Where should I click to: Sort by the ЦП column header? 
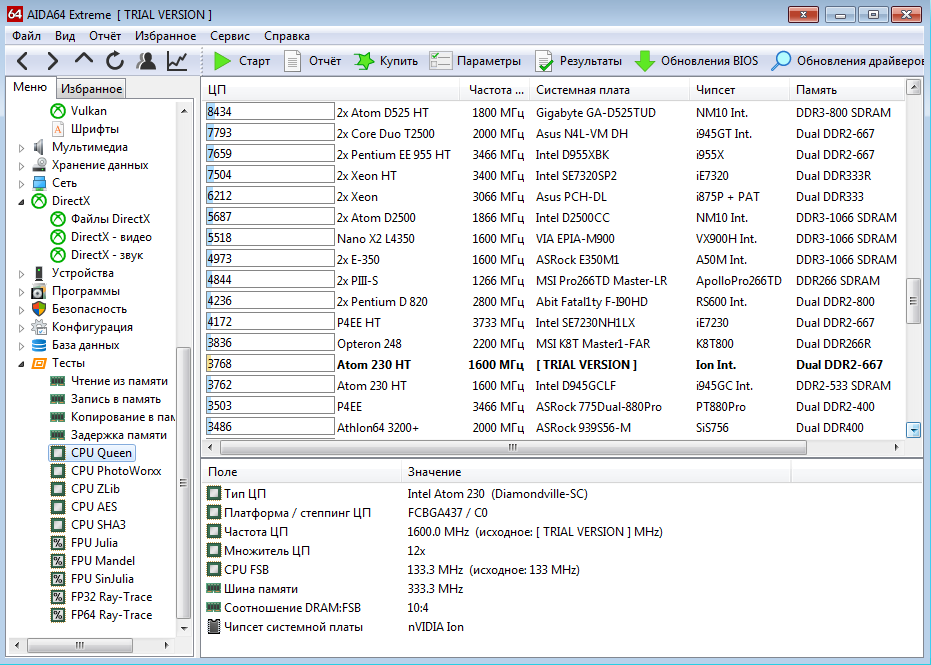(331, 90)
